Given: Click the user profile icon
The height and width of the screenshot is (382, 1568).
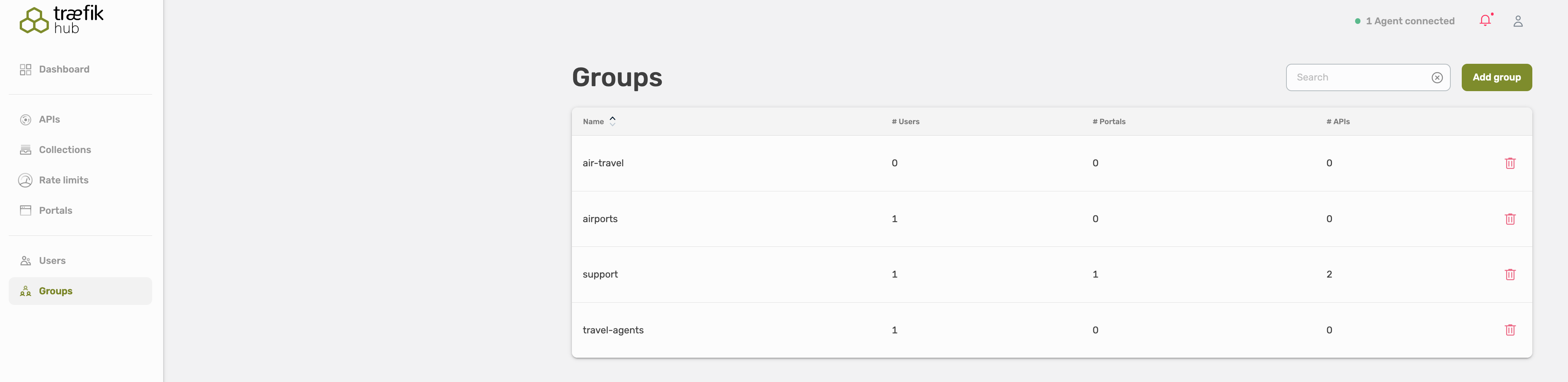Looking at the screenshot, I should 1518,20.
